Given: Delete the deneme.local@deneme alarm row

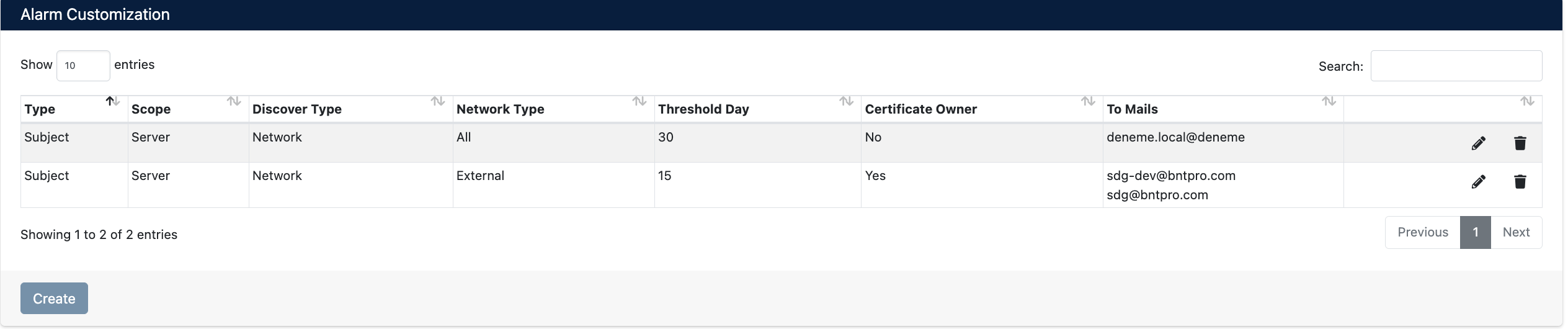Looking at the screenshot, I should (x=1520, y=143).
